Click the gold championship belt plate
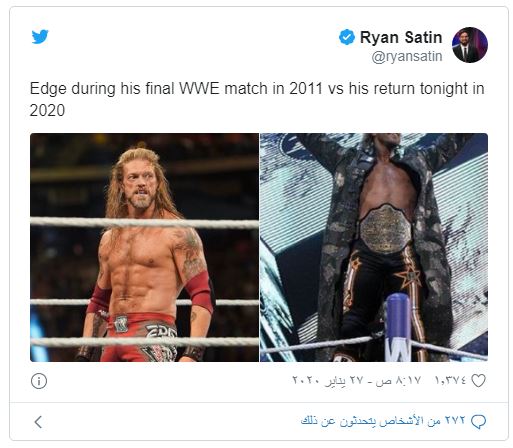The height and width of the screenshot is (448, 513). [385, 229]
